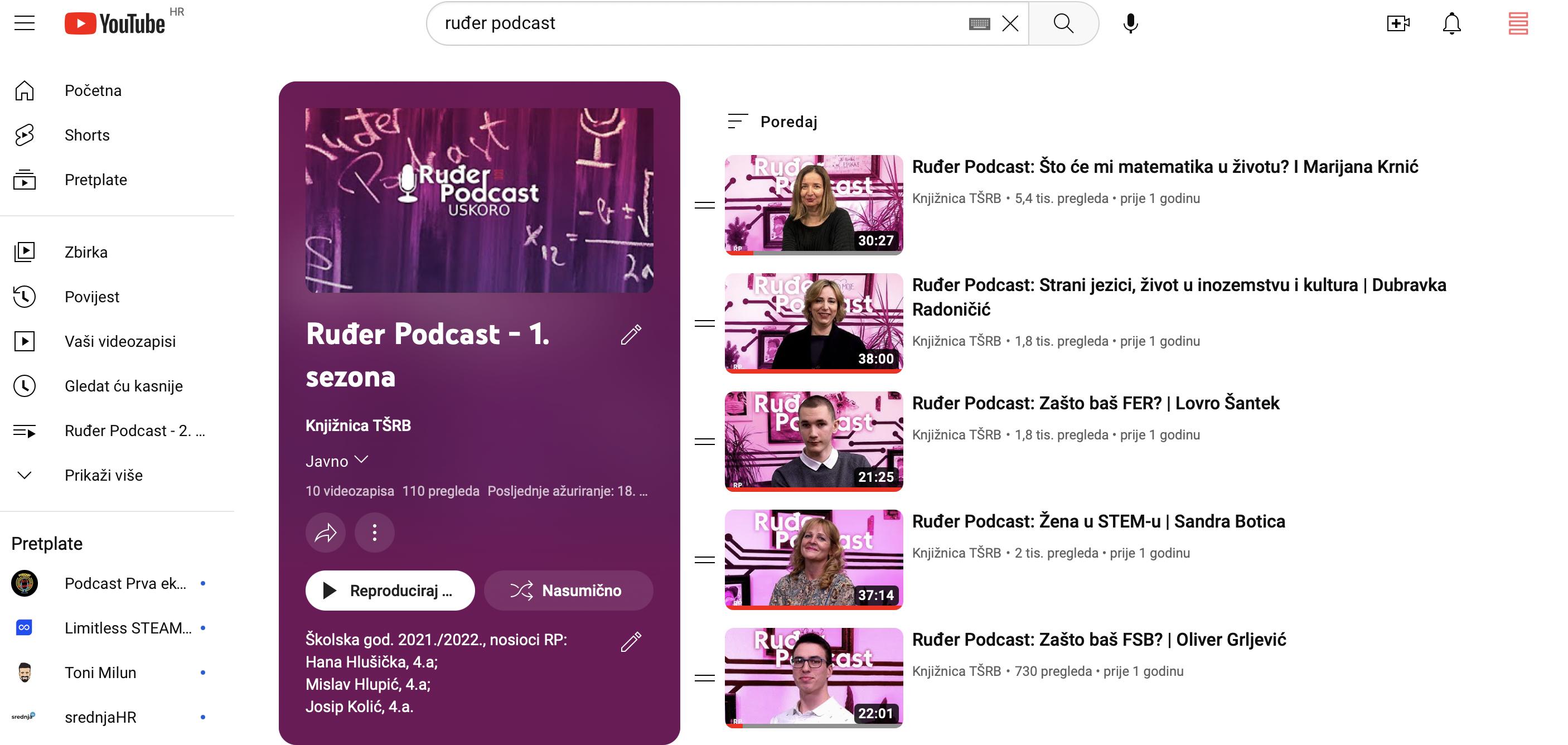Open the notifications bell
The image size is (1568, 745).
[1452, 23]
